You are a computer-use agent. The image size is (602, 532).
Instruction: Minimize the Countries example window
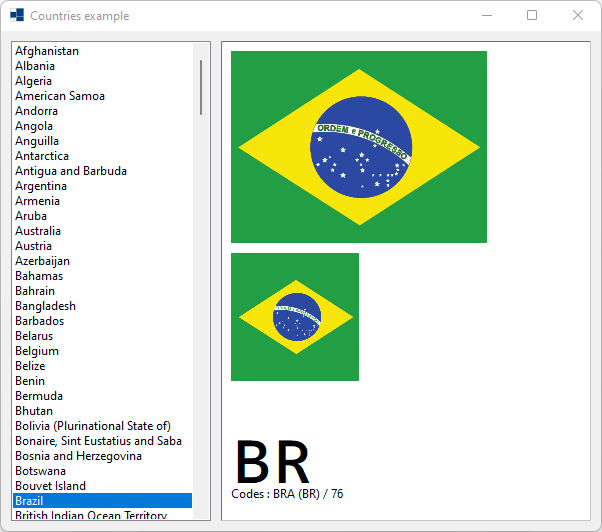coord(487,15)
